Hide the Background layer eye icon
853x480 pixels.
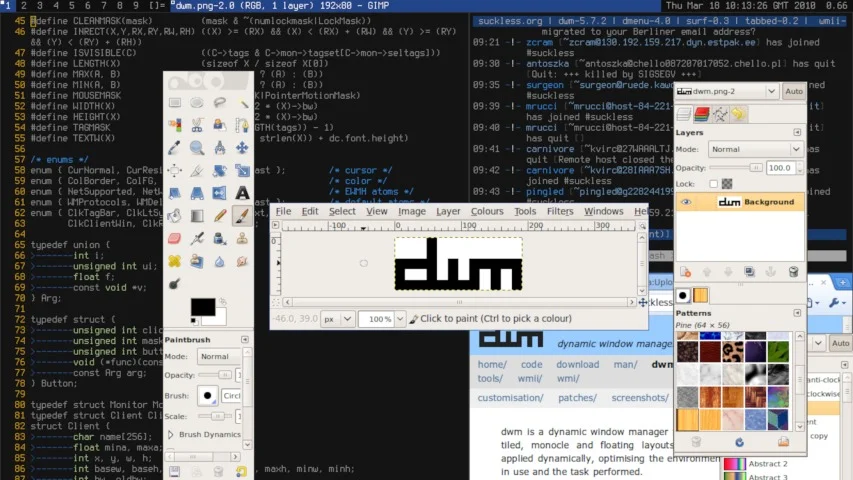pyautogui.click(x=686, y=202)
